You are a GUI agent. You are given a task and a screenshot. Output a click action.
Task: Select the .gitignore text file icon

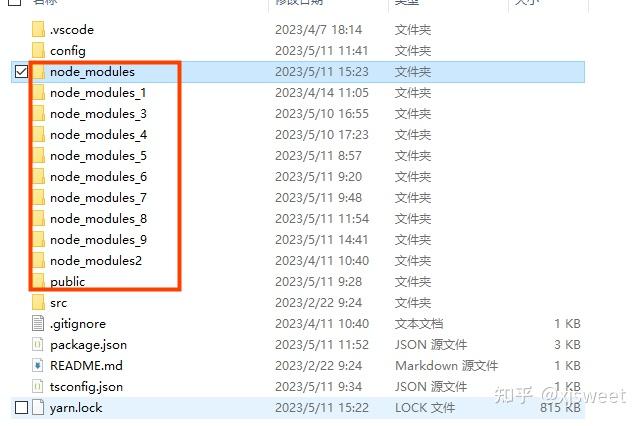[38, 324]
